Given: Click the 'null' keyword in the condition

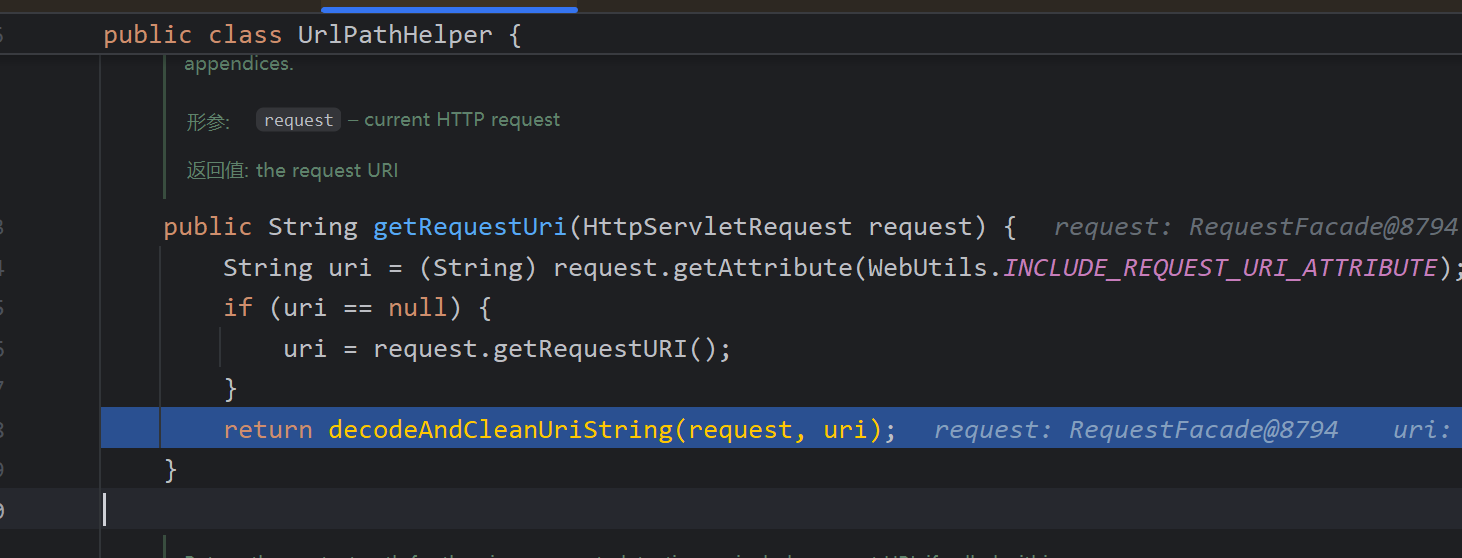Looking at the screenshot, I should click(x=418, y=307).
